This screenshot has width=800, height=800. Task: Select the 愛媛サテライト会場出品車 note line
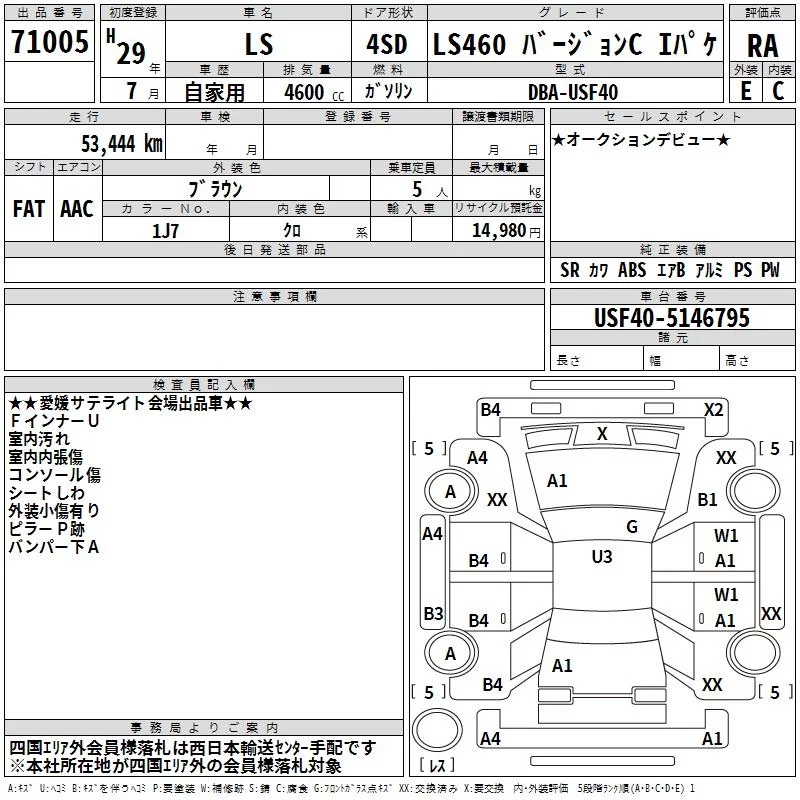(130, 403)
